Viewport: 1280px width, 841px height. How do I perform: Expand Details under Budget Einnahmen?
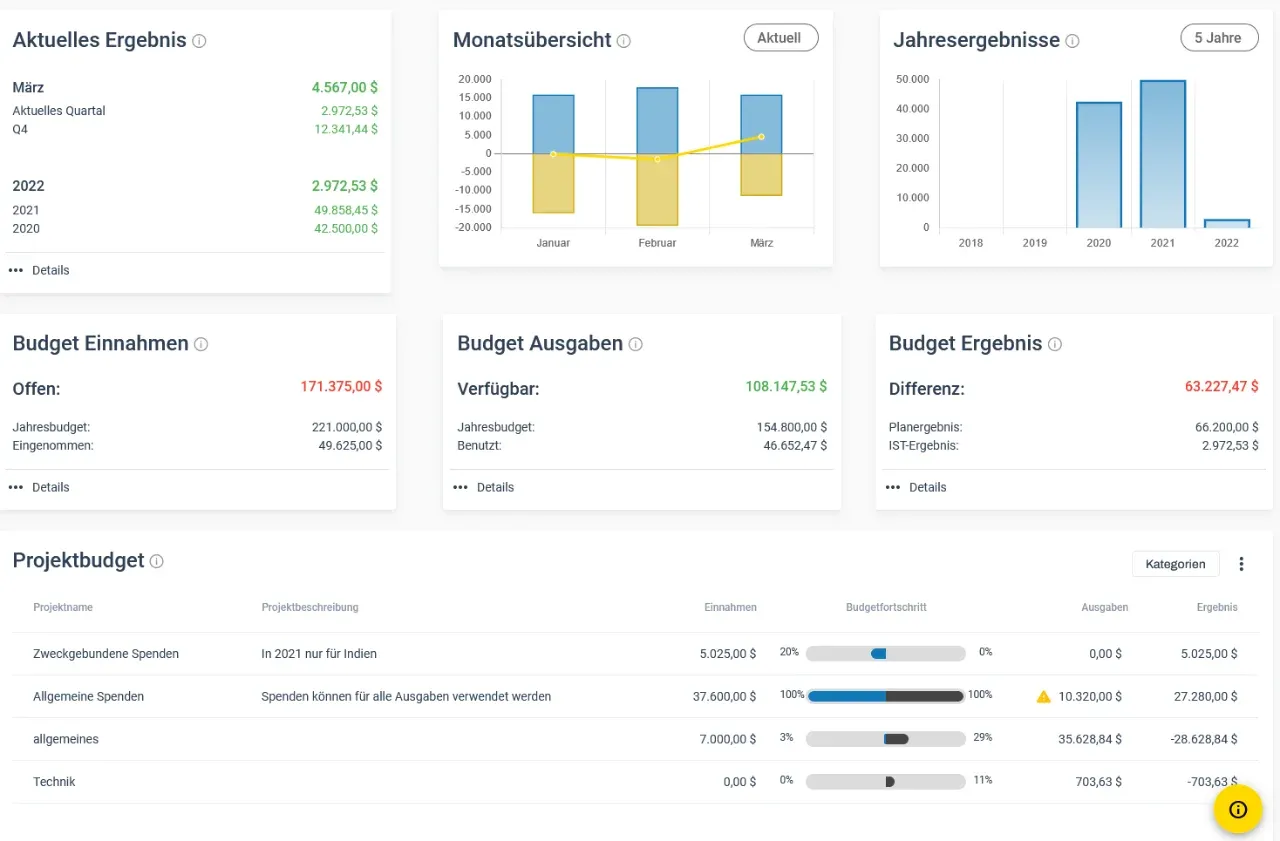pyautogui.click(x=40, y=487)
